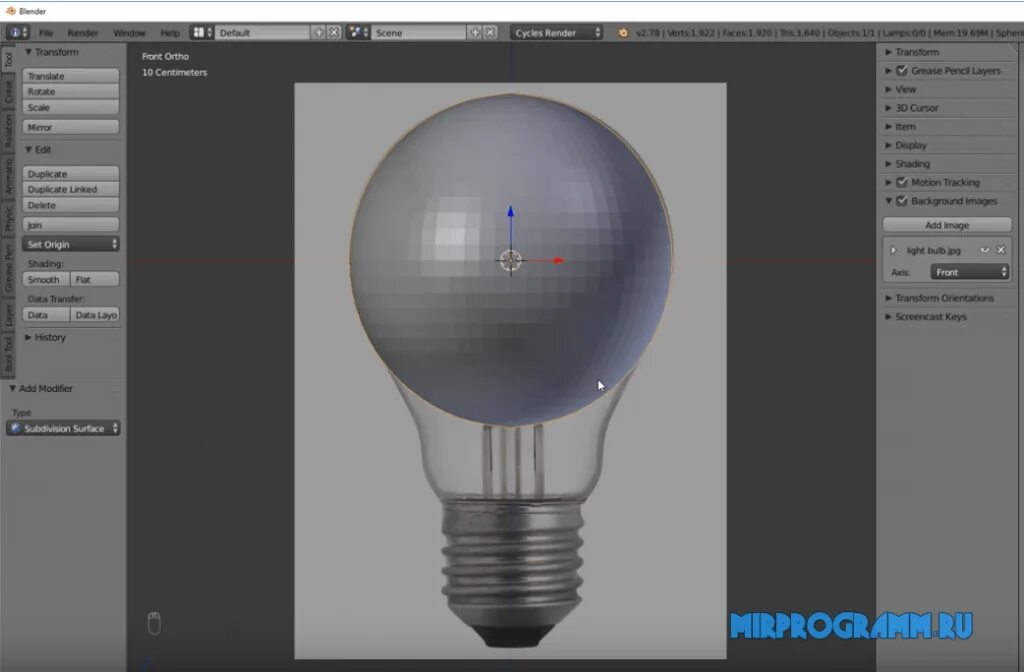
Task: Remove light bulb.jpg background image
Action: click(1000, 250)
